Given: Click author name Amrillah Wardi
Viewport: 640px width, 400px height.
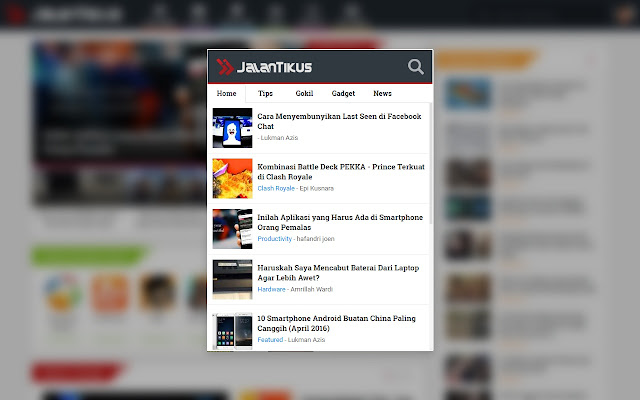Looking at the screenshot, I should tap(311, 289).
